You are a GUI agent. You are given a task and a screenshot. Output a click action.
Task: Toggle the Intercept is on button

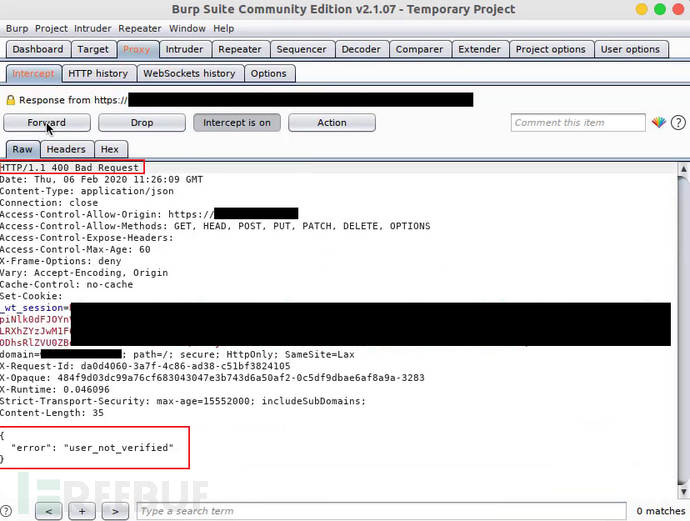(x=237, y=123)
